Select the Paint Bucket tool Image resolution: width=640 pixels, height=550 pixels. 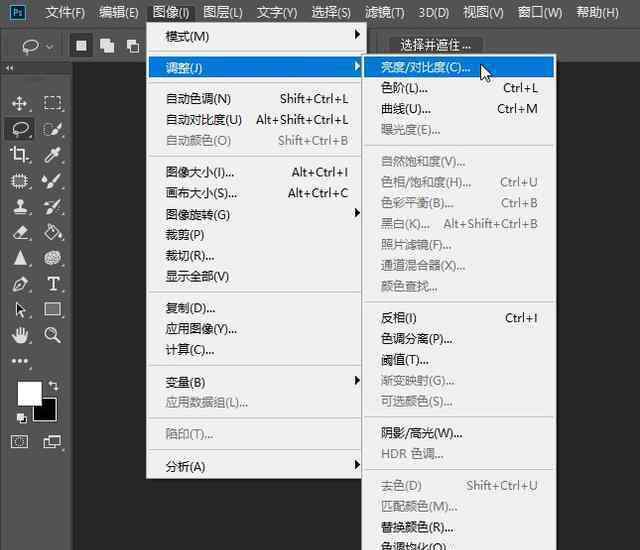pos(53,232)
